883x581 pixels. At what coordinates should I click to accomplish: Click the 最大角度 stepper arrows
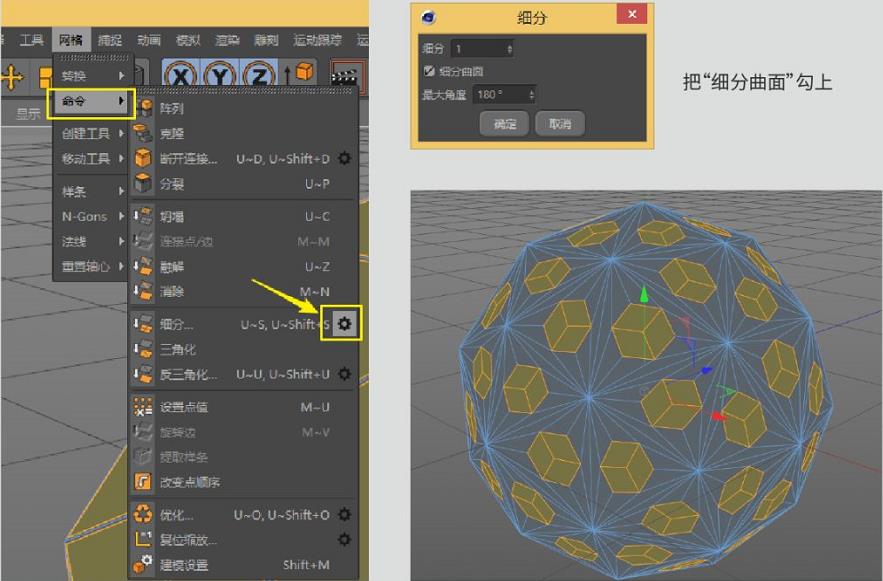tap(531, 95)
